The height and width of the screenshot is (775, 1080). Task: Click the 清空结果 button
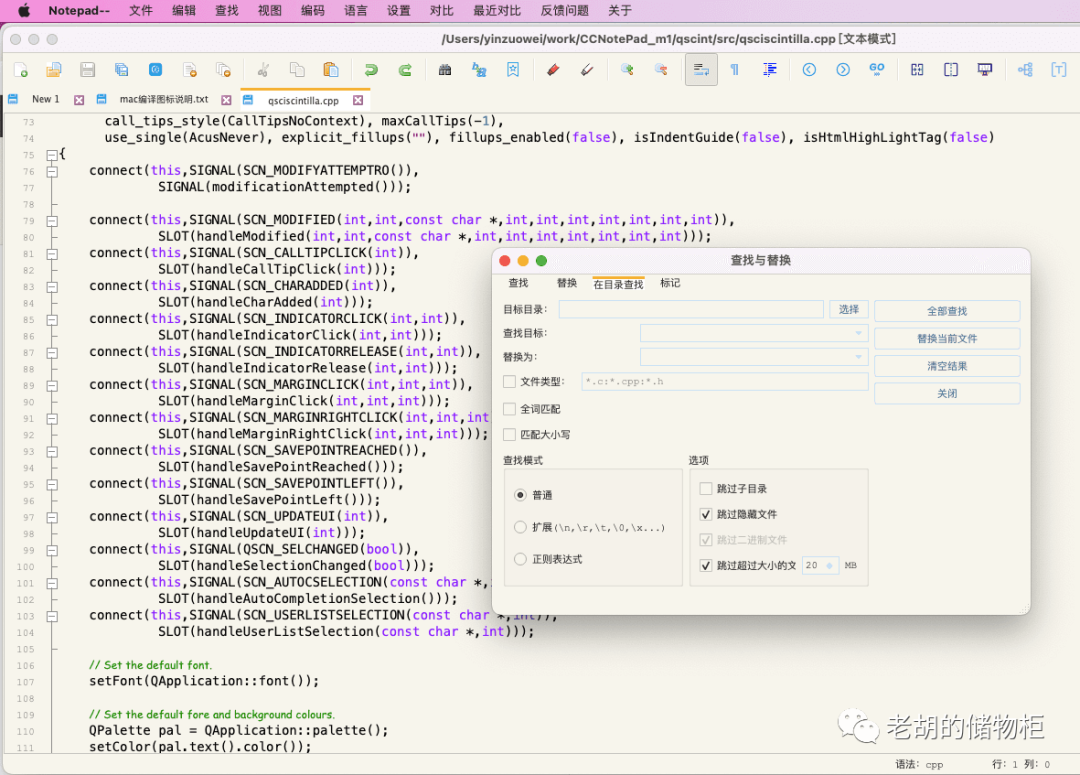coord(947,366)
